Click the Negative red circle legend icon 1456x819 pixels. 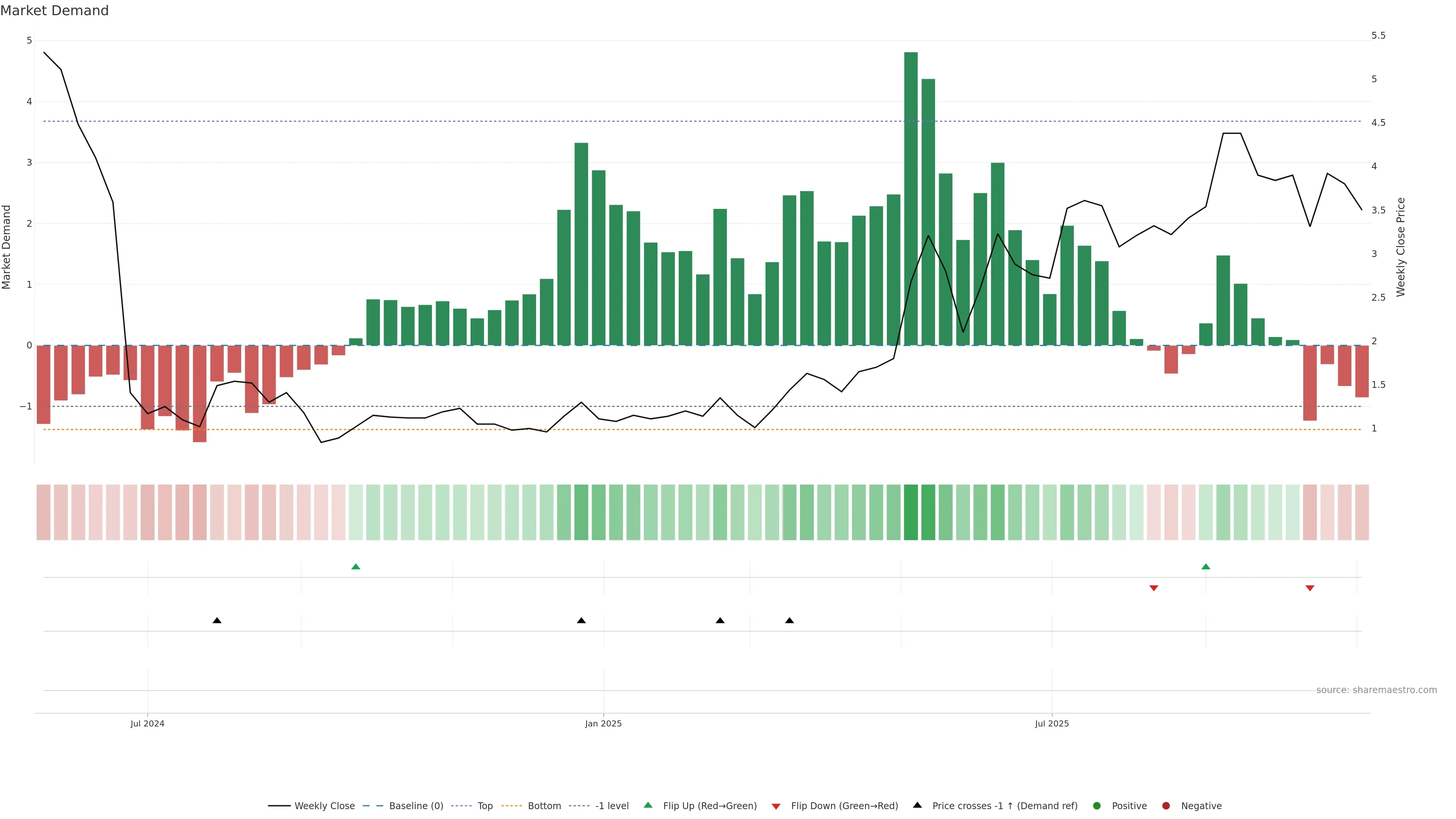(x=1166, y=806)
